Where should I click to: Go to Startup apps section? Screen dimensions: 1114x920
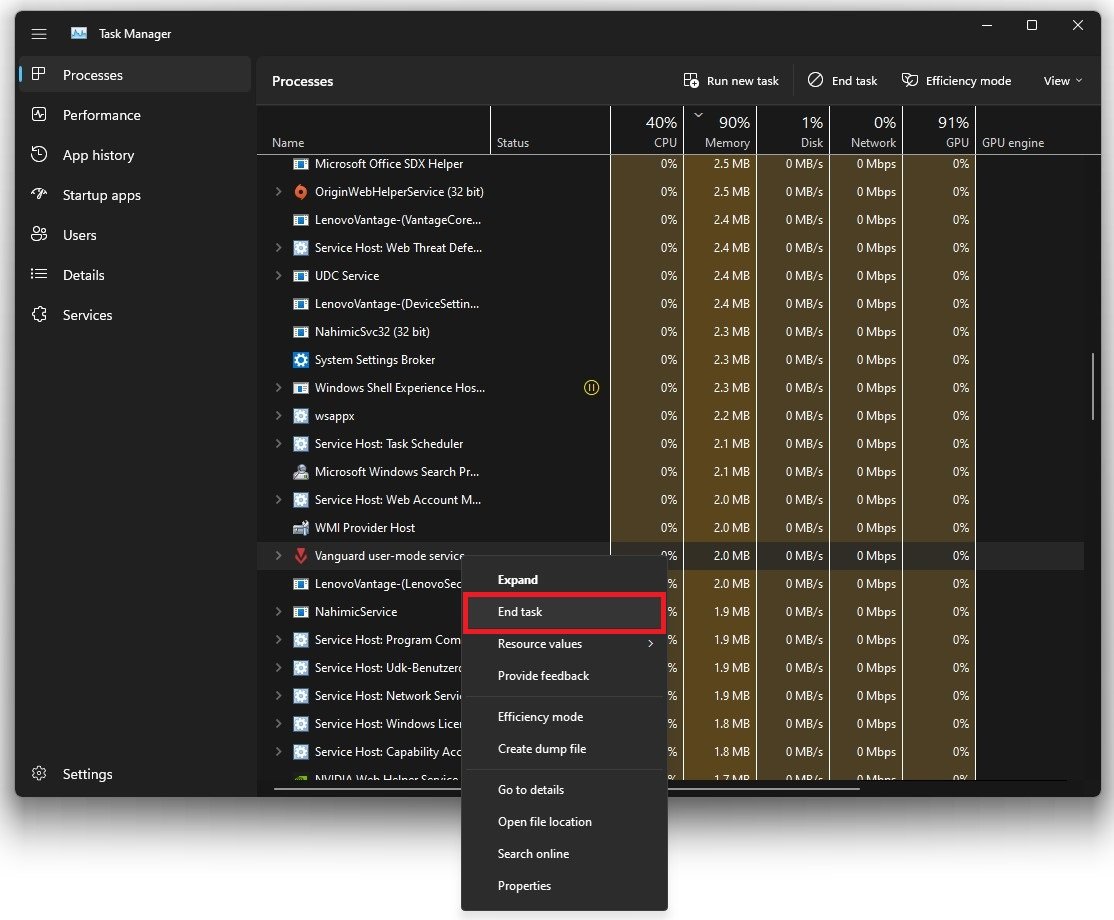[101, 195]
